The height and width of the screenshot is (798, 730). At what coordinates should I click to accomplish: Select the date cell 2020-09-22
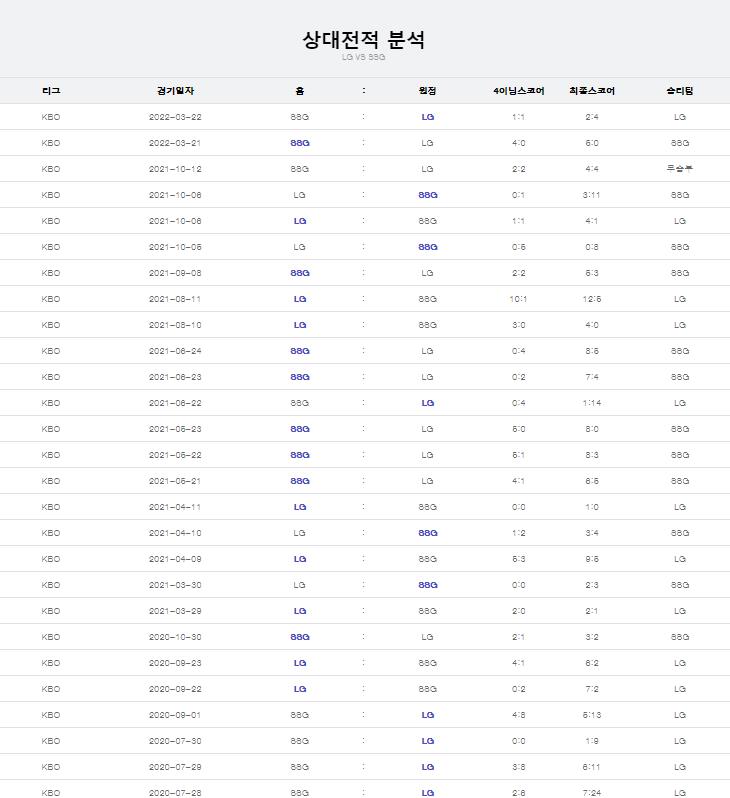pos(175,689)
